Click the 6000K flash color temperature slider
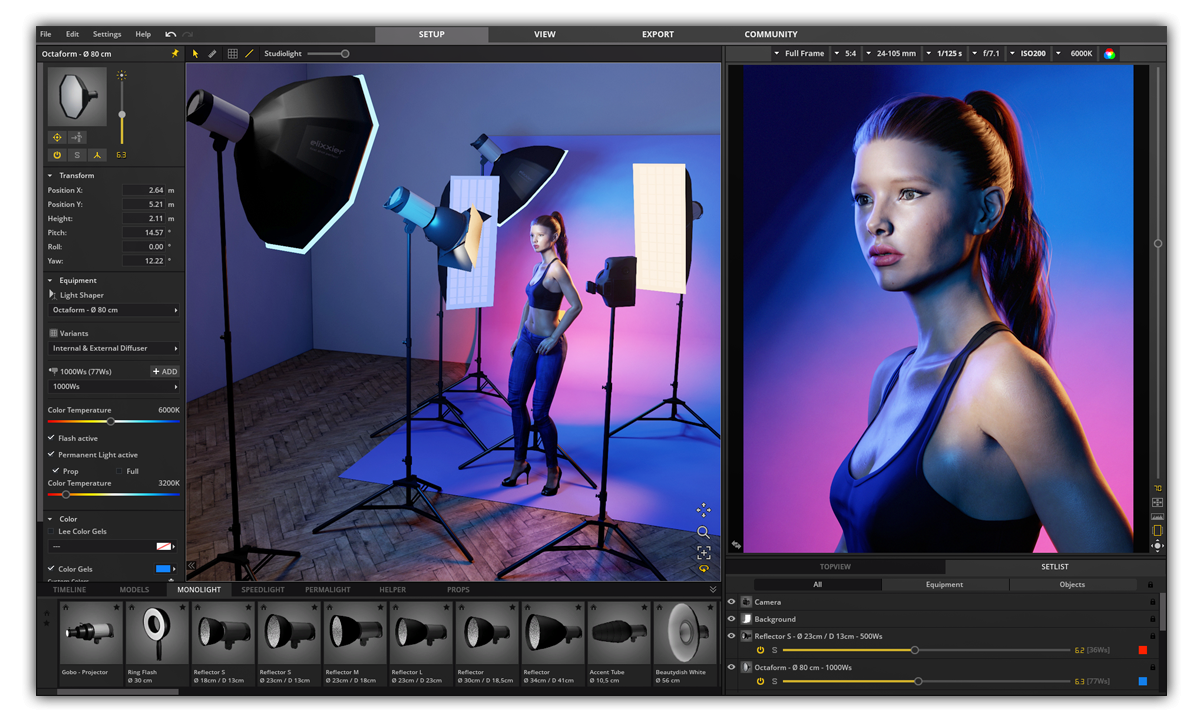1200x726 pixels. [111, 421]
